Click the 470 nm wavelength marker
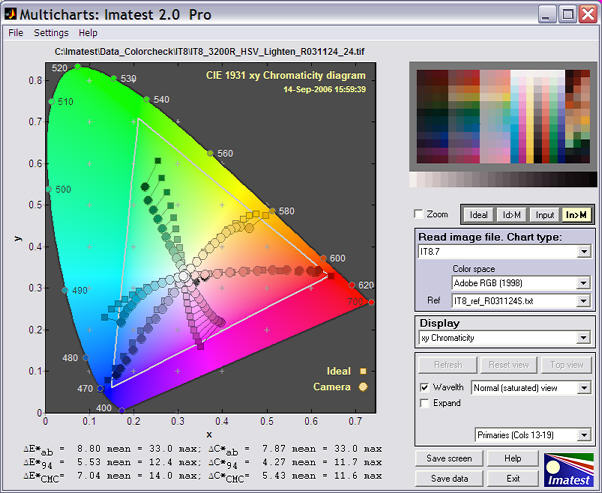This screenshot has height=493, width=602. 100,389
